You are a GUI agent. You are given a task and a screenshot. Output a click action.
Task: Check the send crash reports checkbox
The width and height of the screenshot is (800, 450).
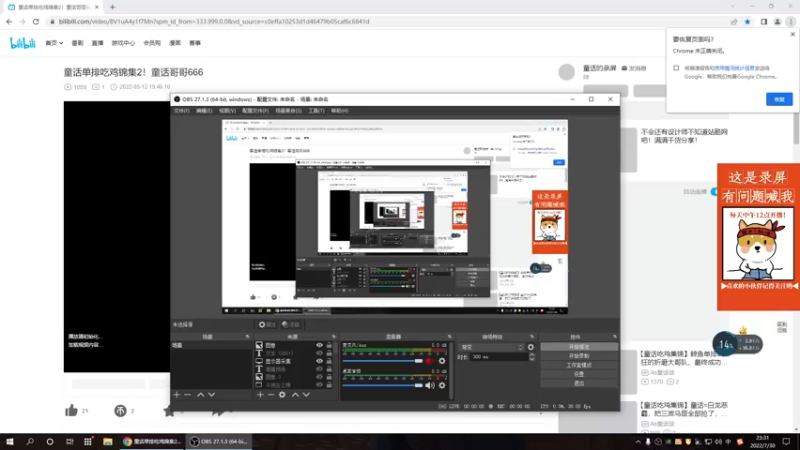(676, 68)
